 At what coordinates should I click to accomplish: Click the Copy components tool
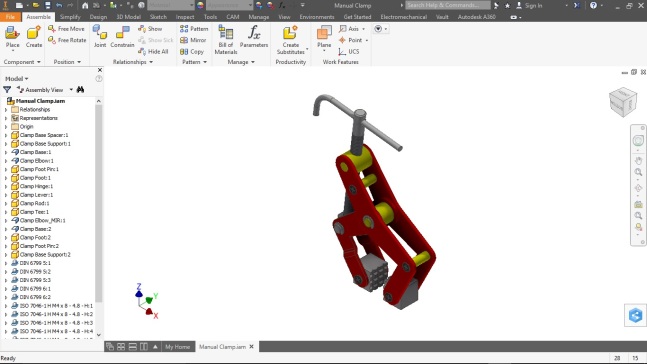pos(192,52)
